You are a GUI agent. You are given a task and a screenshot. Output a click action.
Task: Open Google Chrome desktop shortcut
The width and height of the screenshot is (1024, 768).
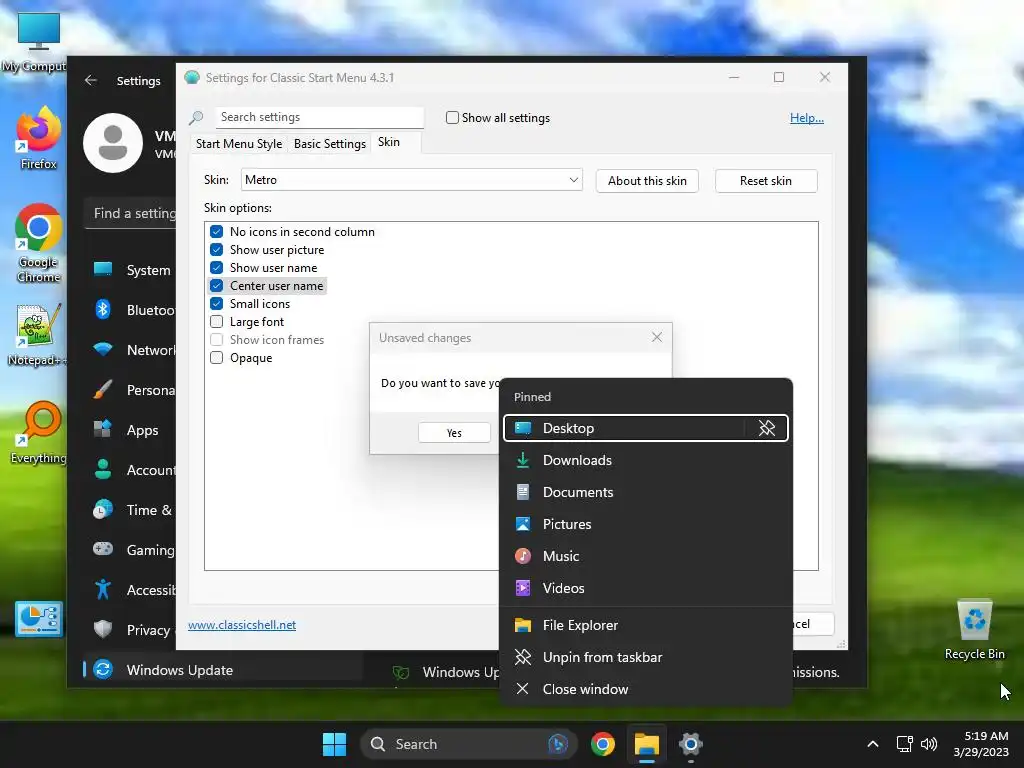(39, 243)
